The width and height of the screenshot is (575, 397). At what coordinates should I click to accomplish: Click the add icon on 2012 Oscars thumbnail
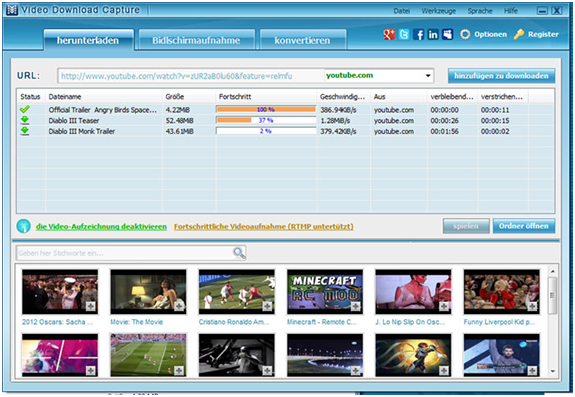pos(91,306)
